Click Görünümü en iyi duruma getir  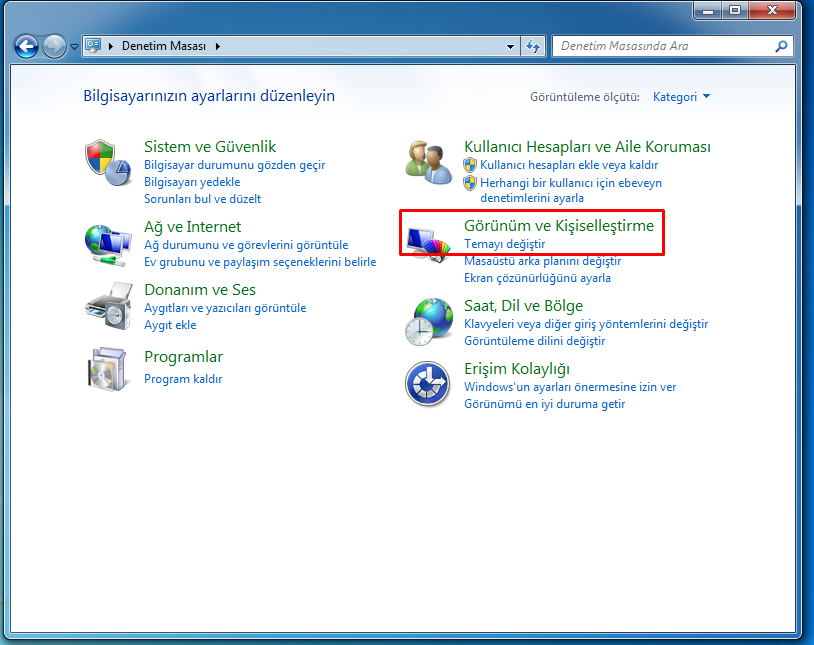point(545,404)
